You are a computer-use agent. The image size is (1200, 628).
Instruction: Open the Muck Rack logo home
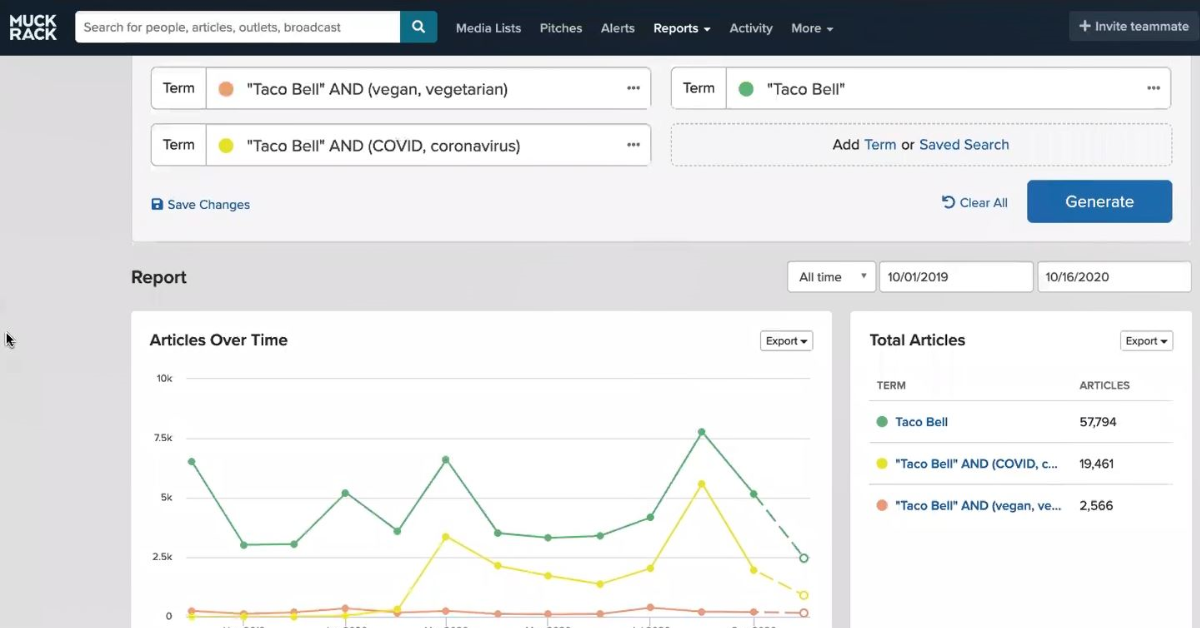[x=33, y=27]
